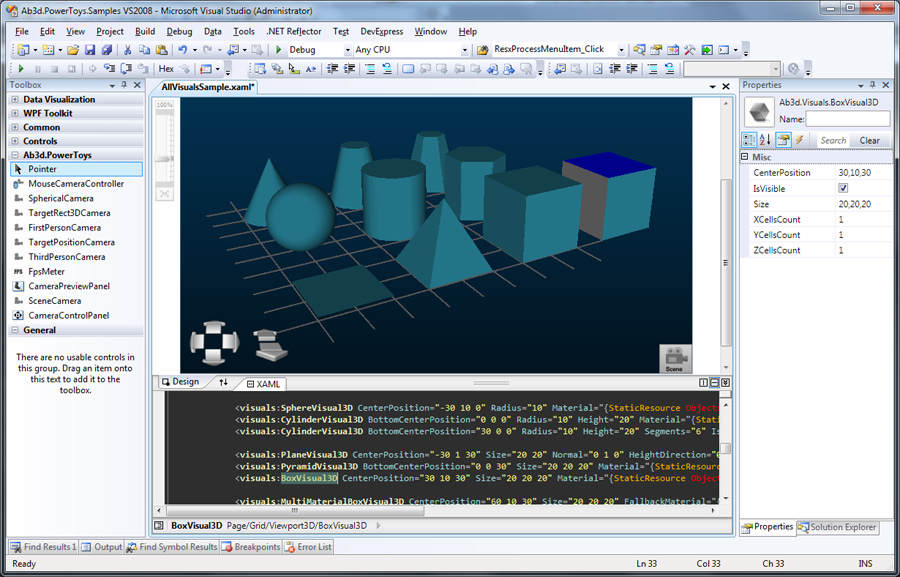
Task: Toggle Hex display mode
Action: point(166,69)
